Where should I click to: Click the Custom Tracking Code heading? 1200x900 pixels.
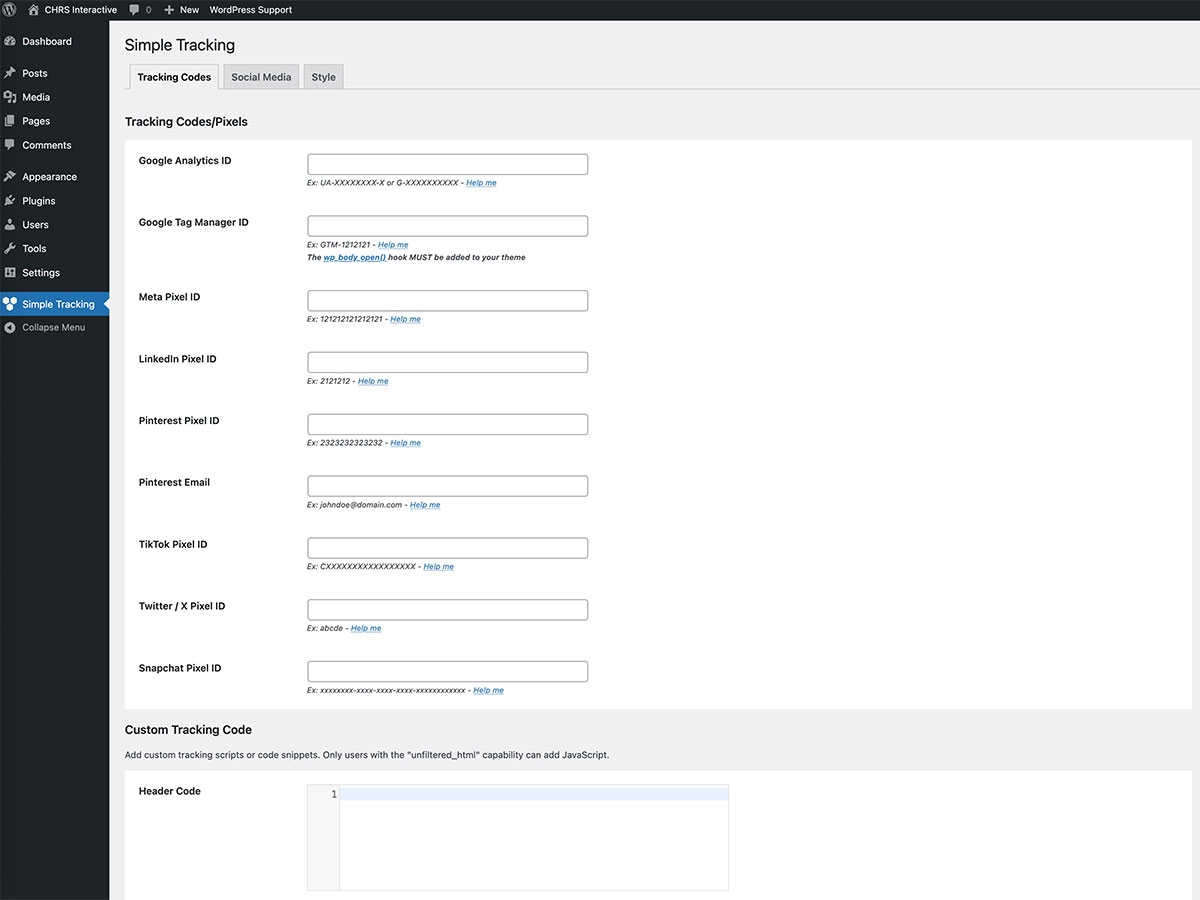click(188, 730)
